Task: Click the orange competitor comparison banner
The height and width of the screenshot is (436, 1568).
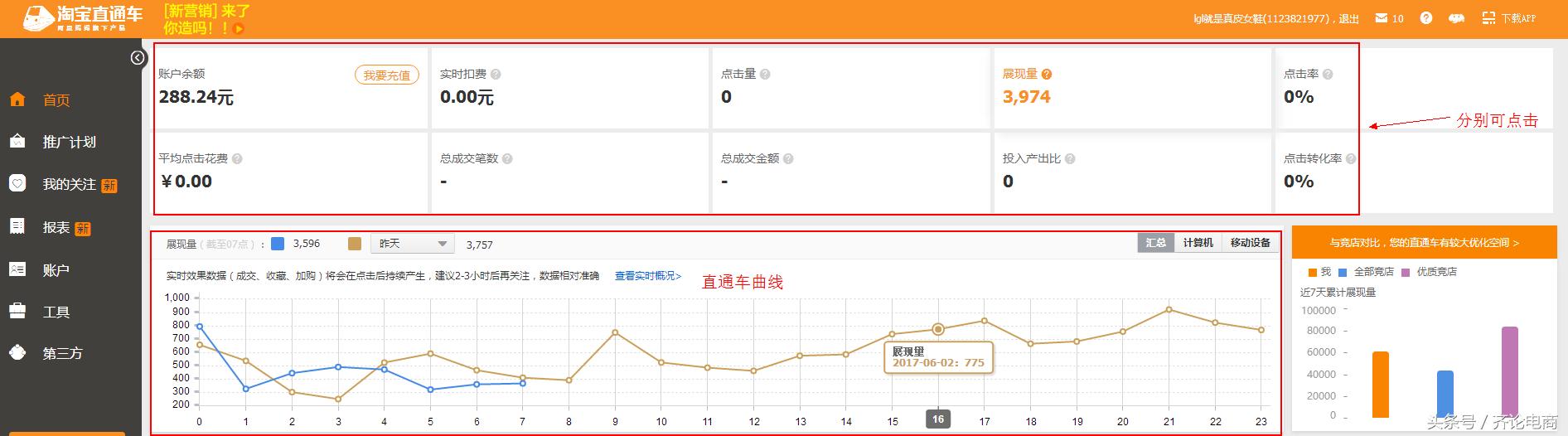Action: click(x=1424, y=243)
